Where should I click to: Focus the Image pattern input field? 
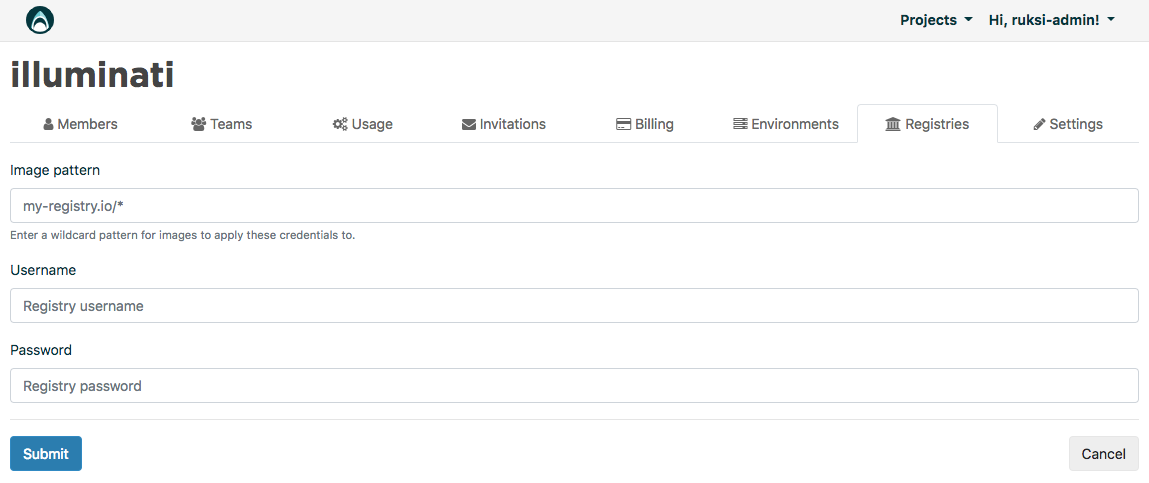pyautogui.click(x=574, y=206)
